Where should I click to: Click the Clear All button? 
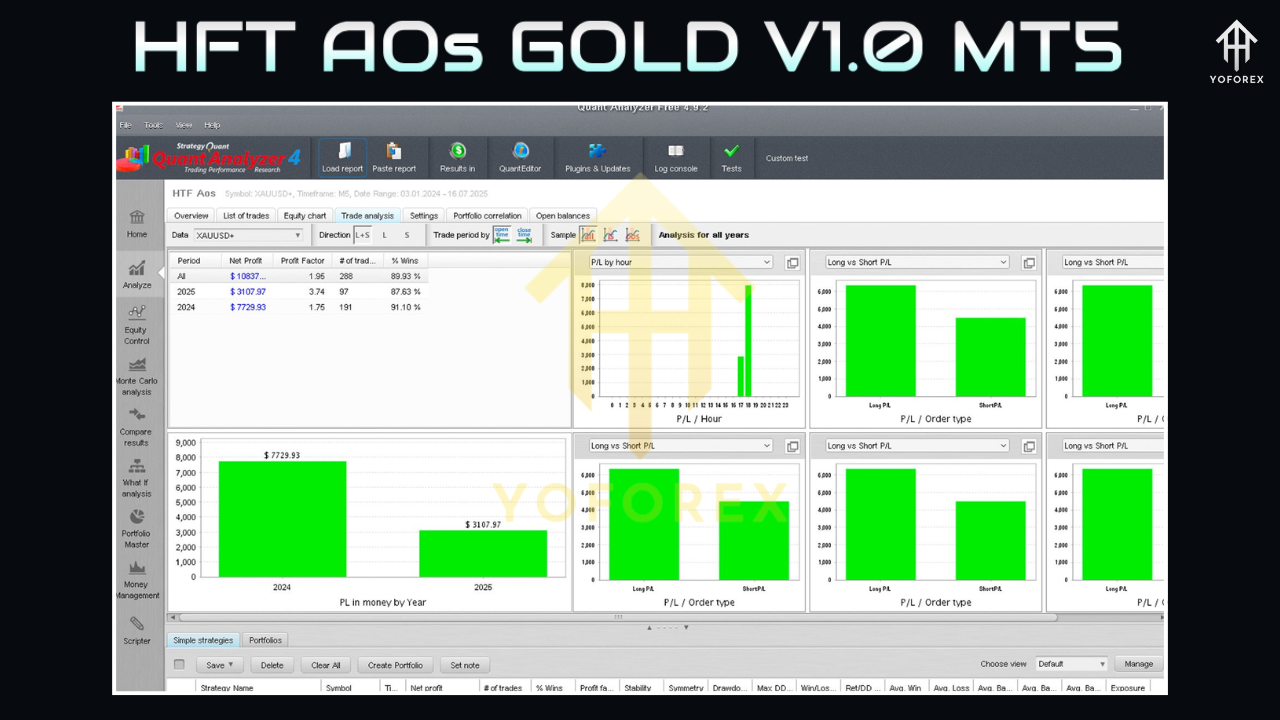[x=325, y=664]
